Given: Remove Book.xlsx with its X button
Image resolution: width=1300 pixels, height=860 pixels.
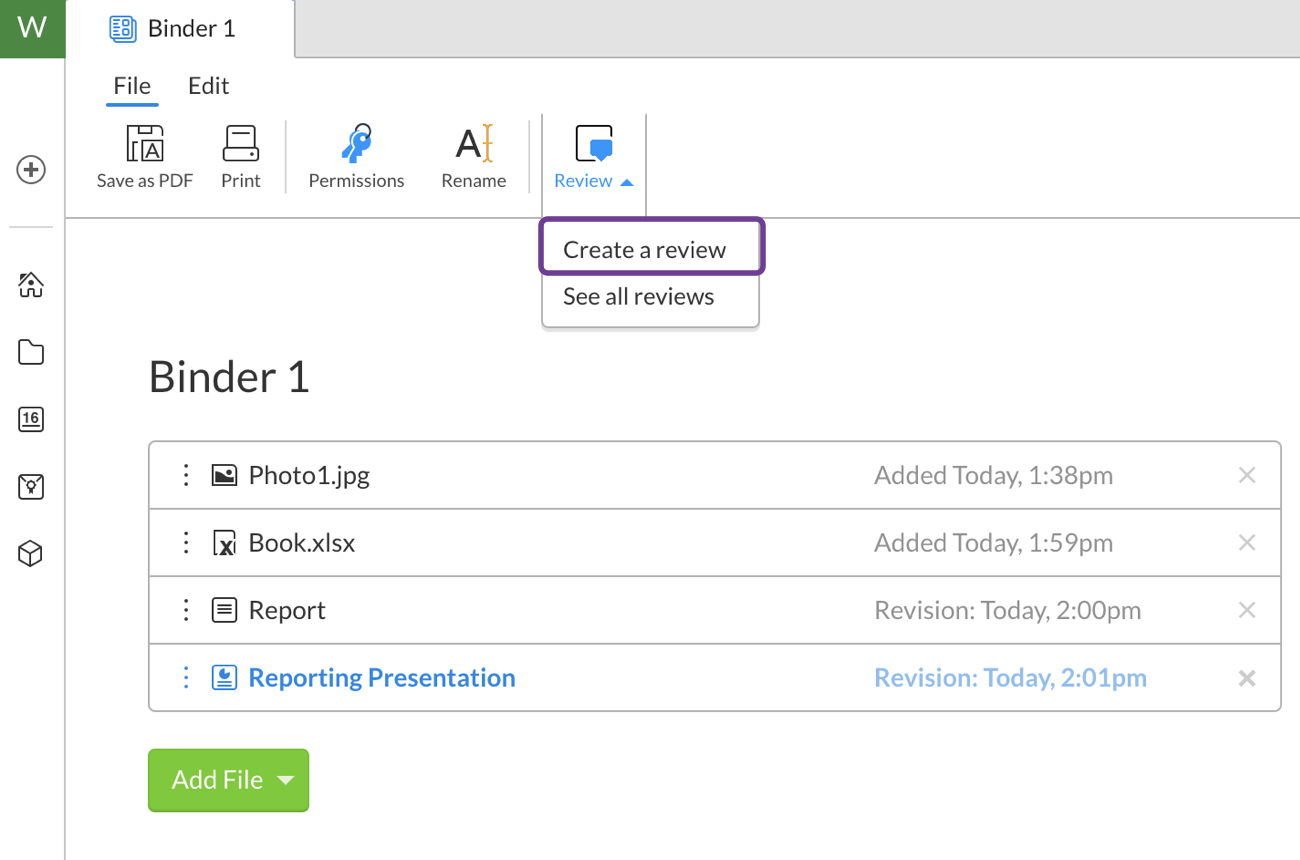Looking at the screenshot, I should pos(1247,542).
